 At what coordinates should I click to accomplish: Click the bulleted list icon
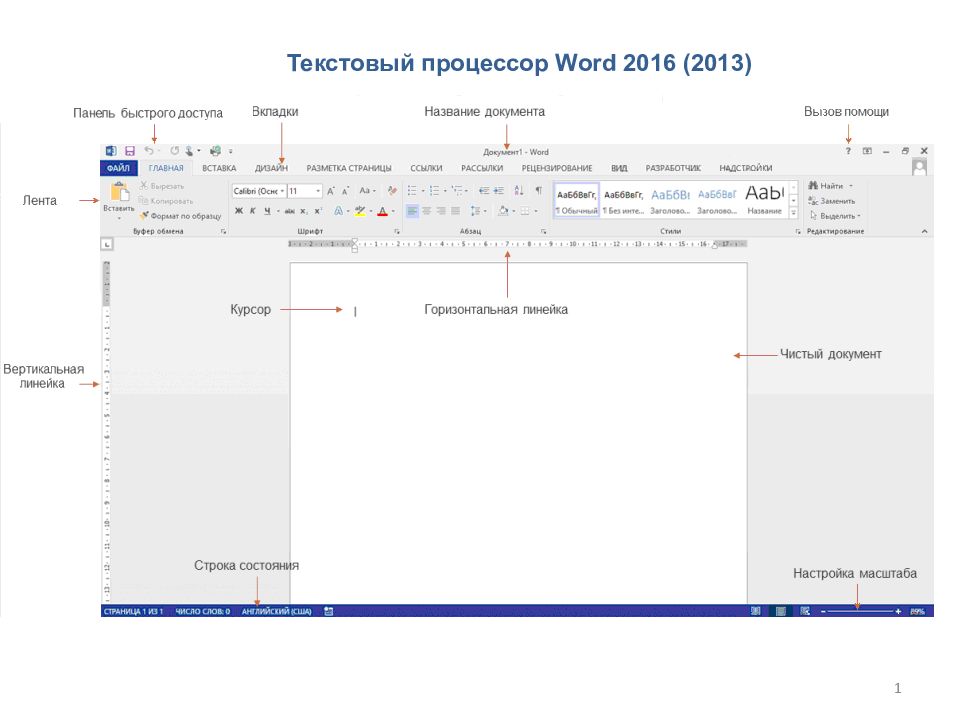[413, 191]
